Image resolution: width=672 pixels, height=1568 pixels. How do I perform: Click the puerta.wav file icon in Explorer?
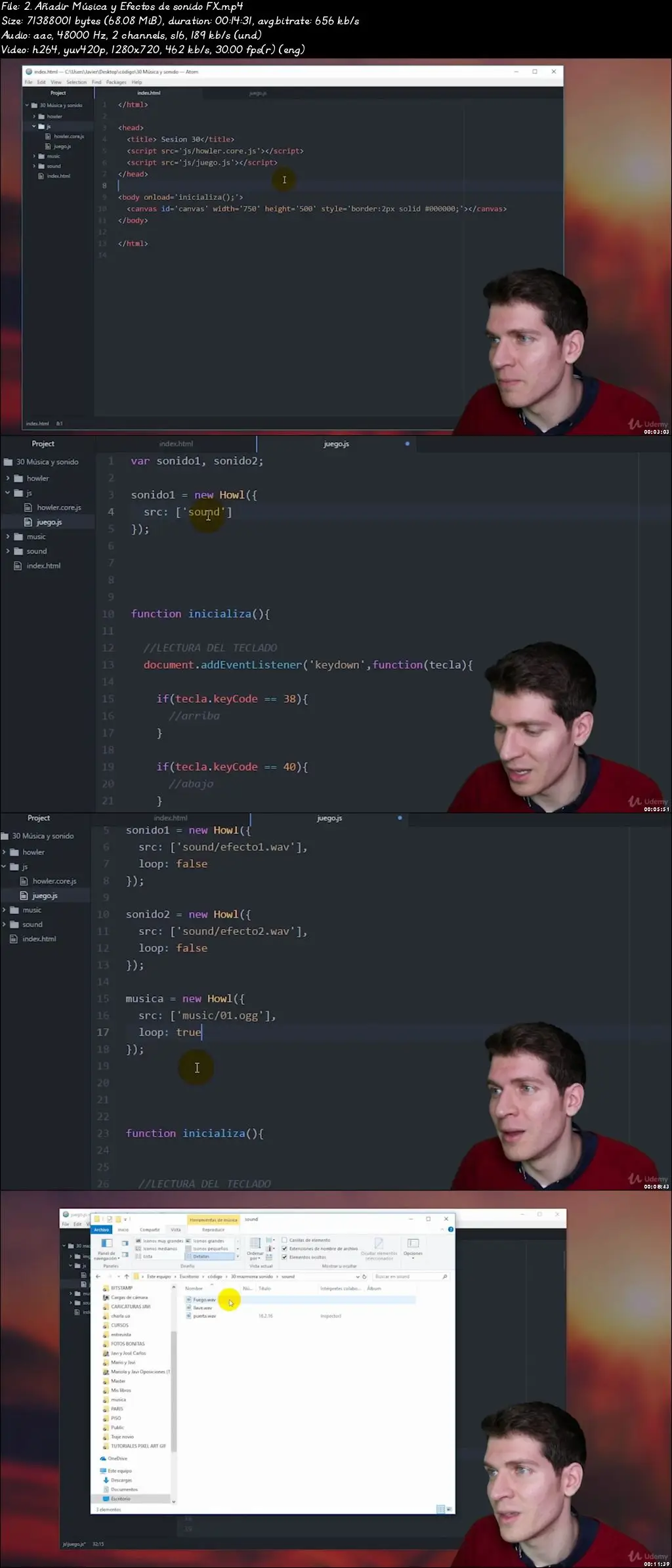[189, 1316]
